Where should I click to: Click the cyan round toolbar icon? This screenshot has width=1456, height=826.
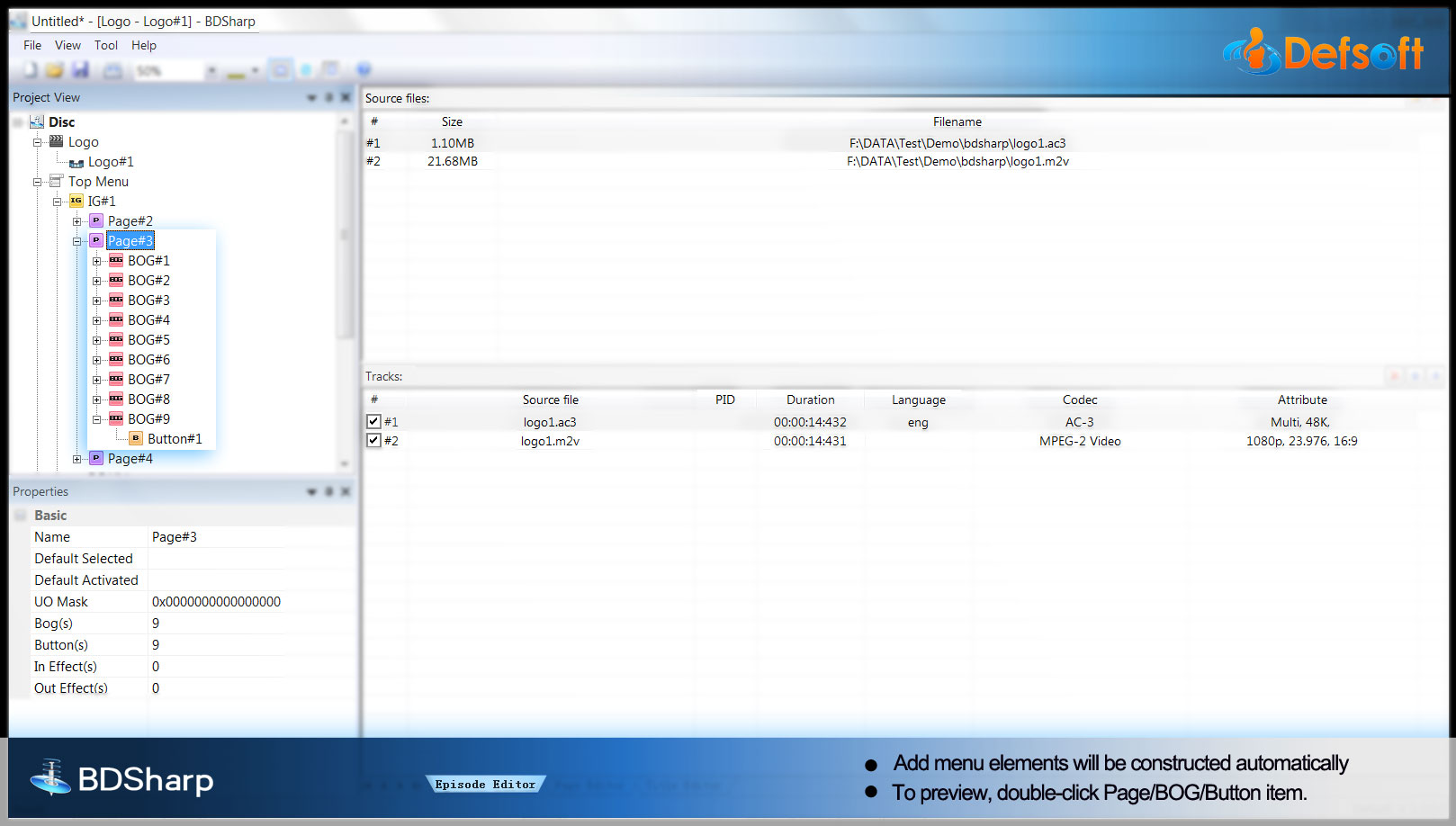coord(306,70)
